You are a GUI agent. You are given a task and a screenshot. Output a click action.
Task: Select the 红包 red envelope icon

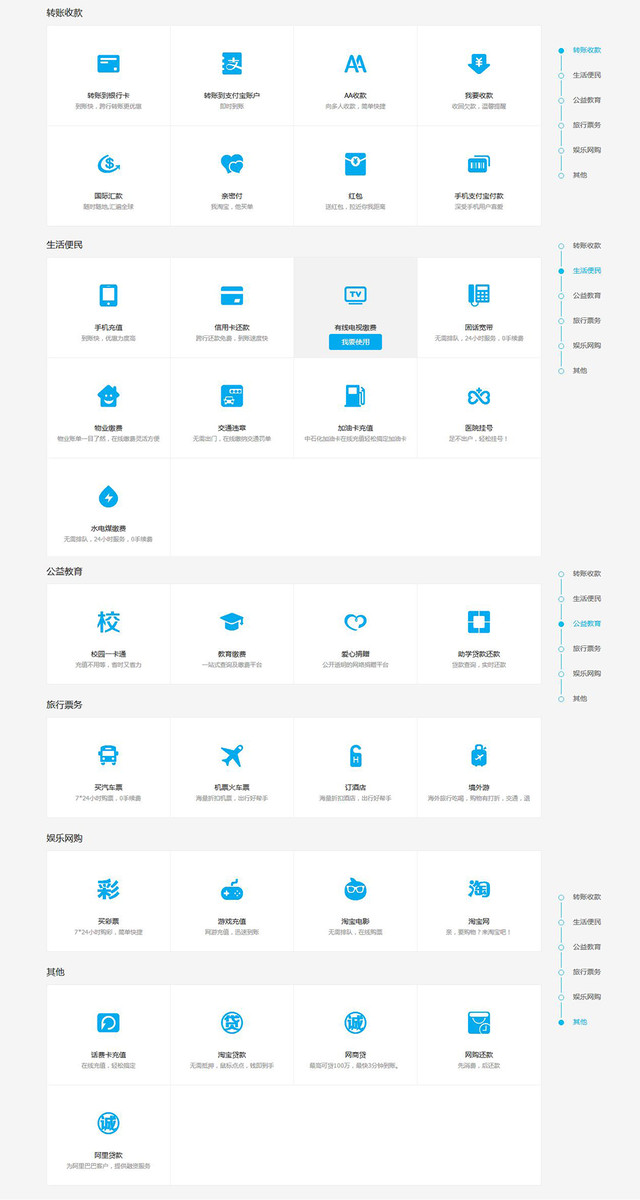355,164
